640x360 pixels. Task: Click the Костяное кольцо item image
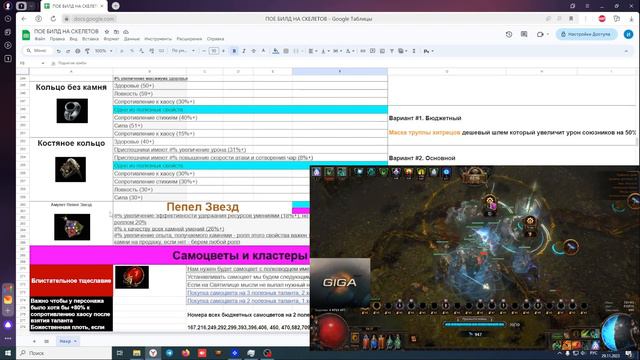71,169
